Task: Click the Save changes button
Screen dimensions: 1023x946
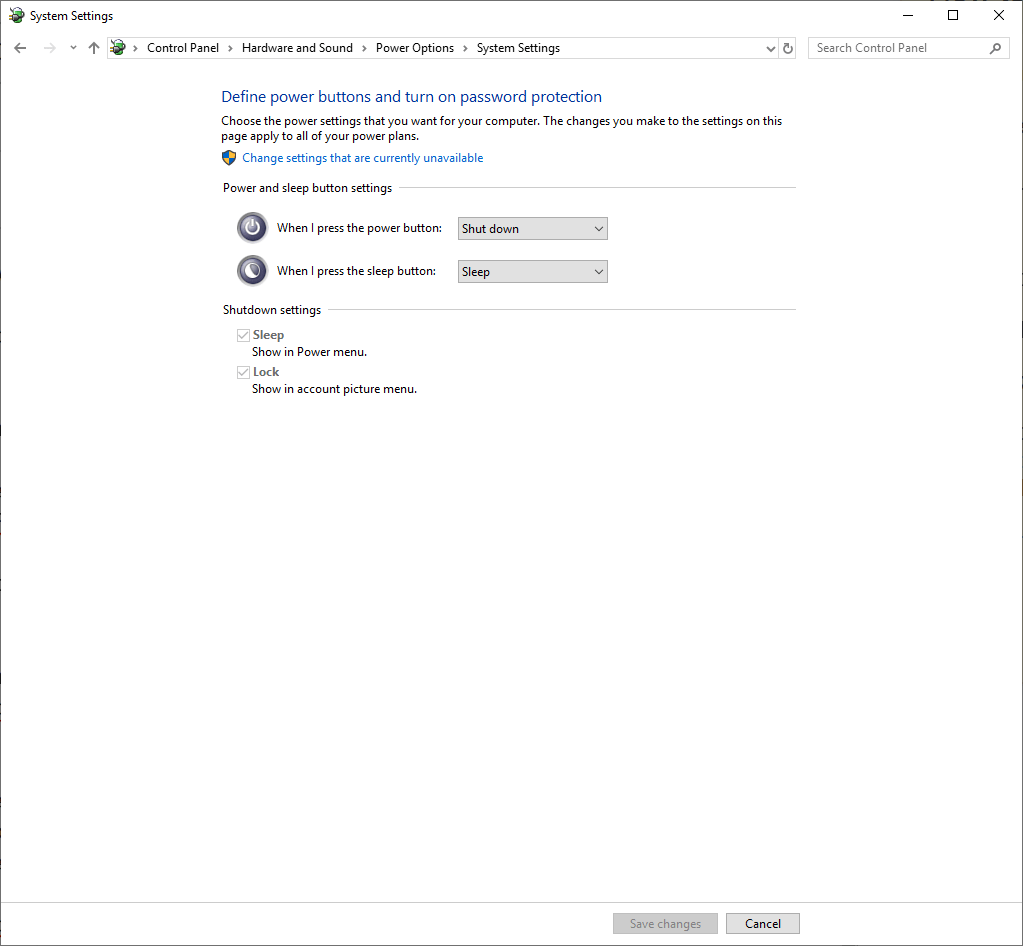Action: coord(664,923)
